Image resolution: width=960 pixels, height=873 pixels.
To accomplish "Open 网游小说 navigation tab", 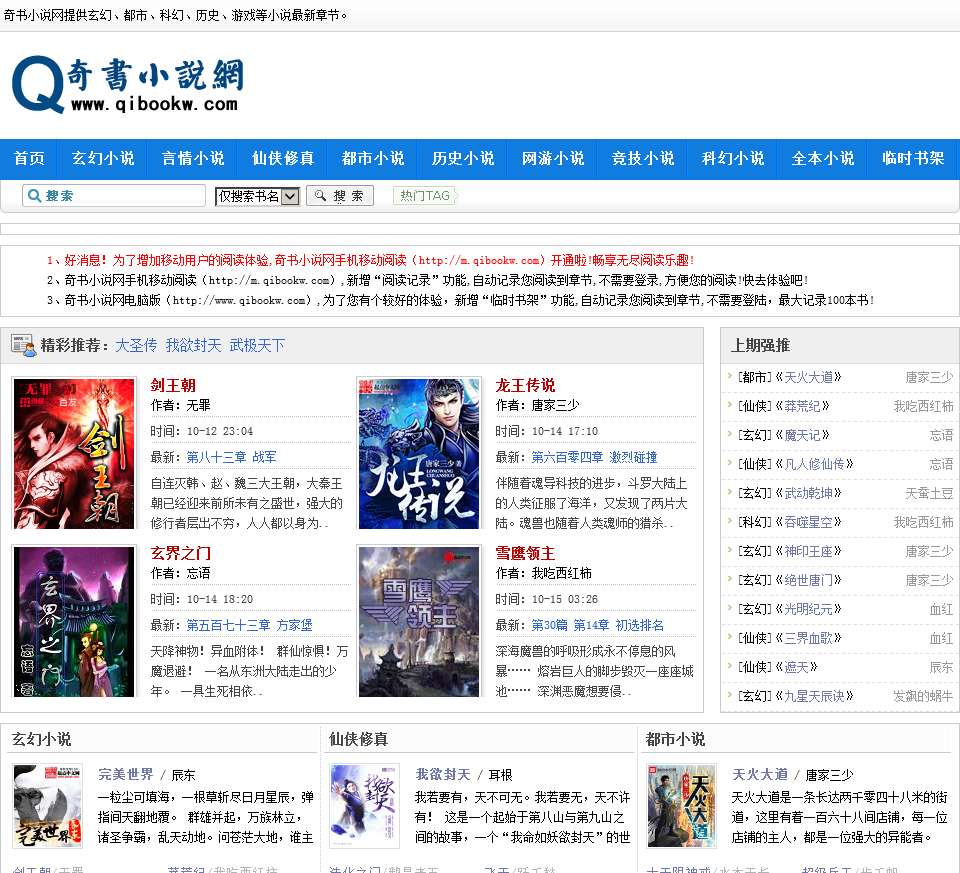I will tap(553, 159).
